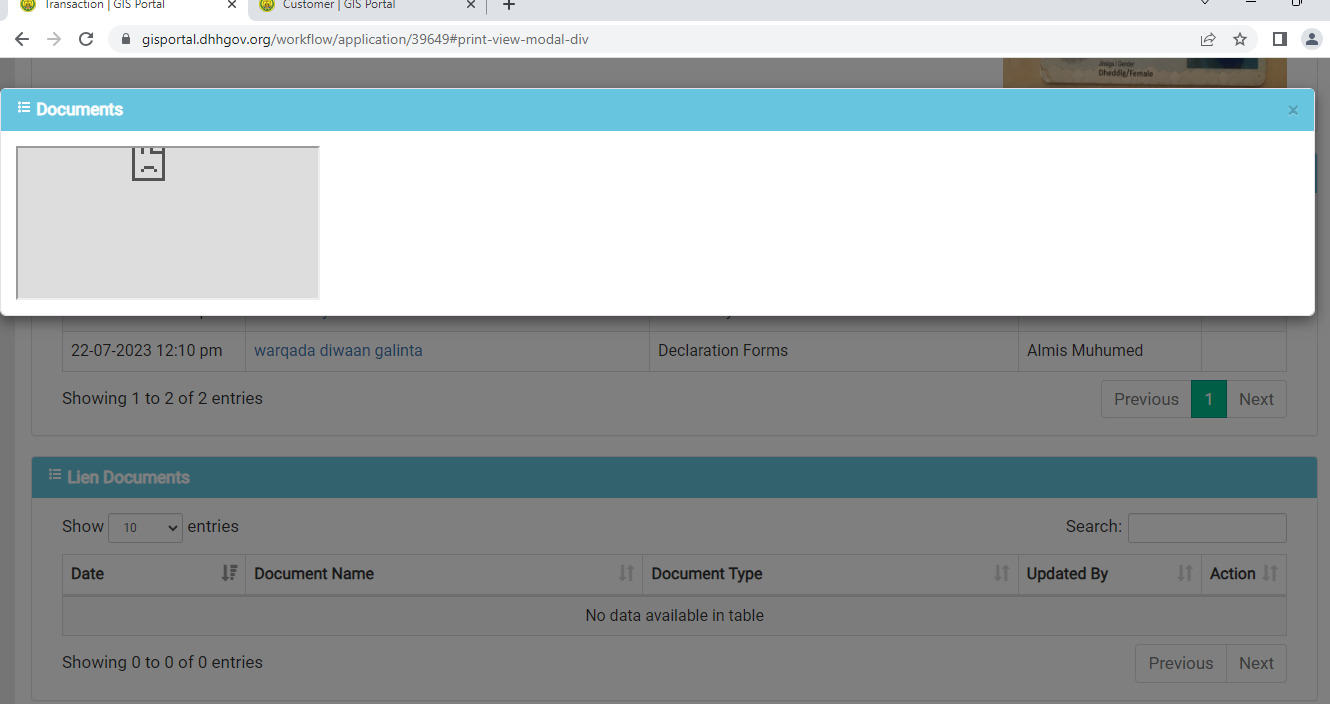This screenshot has width=1330, height=704.
Task: Go back with browser back arrow
Action: 22,39
